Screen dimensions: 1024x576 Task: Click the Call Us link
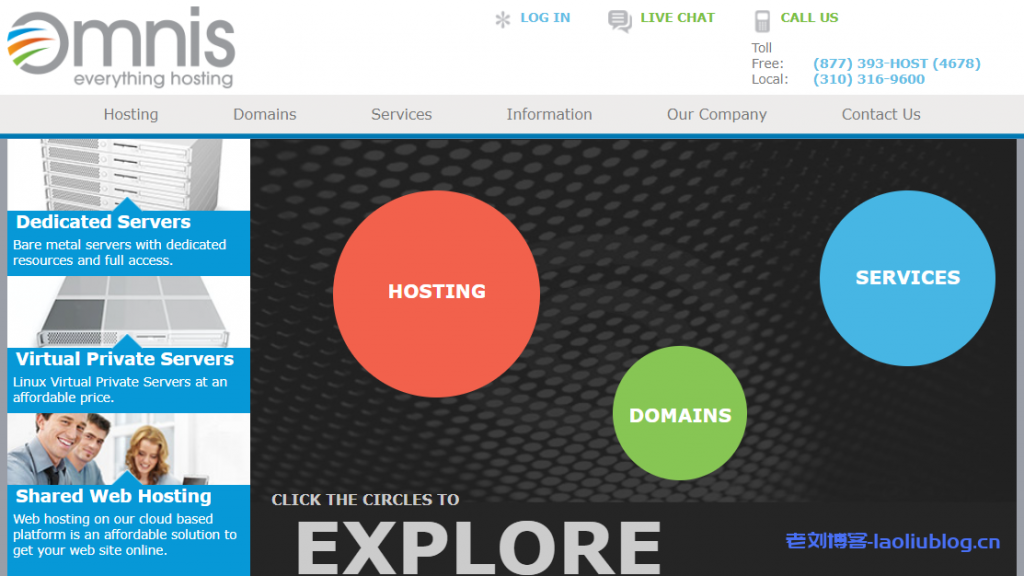pyautogui.click(x=809, y=18)
